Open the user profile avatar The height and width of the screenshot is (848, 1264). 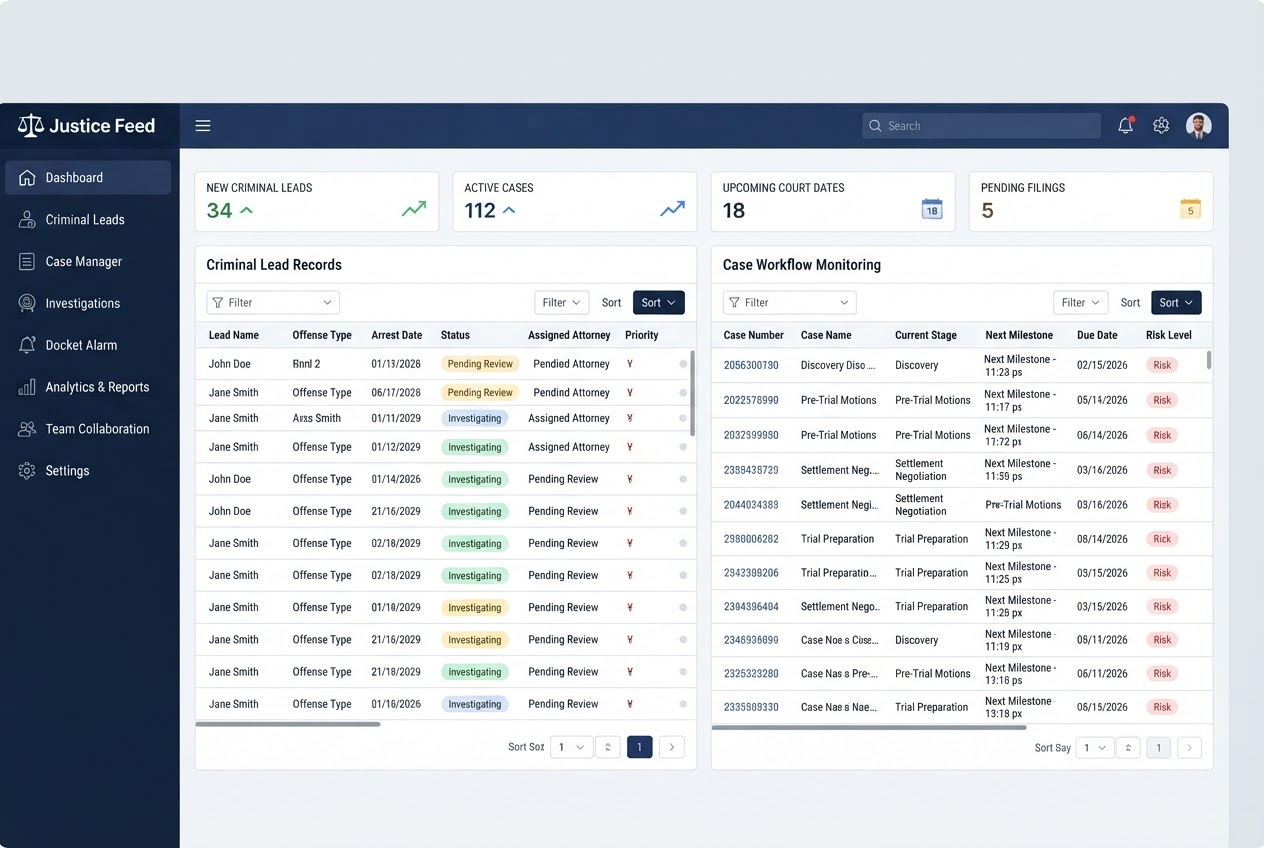click(1199, 126)
